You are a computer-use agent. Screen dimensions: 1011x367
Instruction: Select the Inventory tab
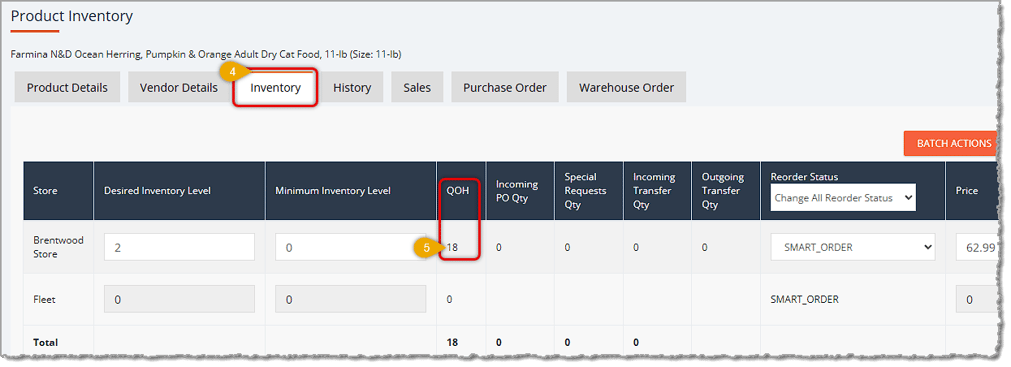[275, 88]
